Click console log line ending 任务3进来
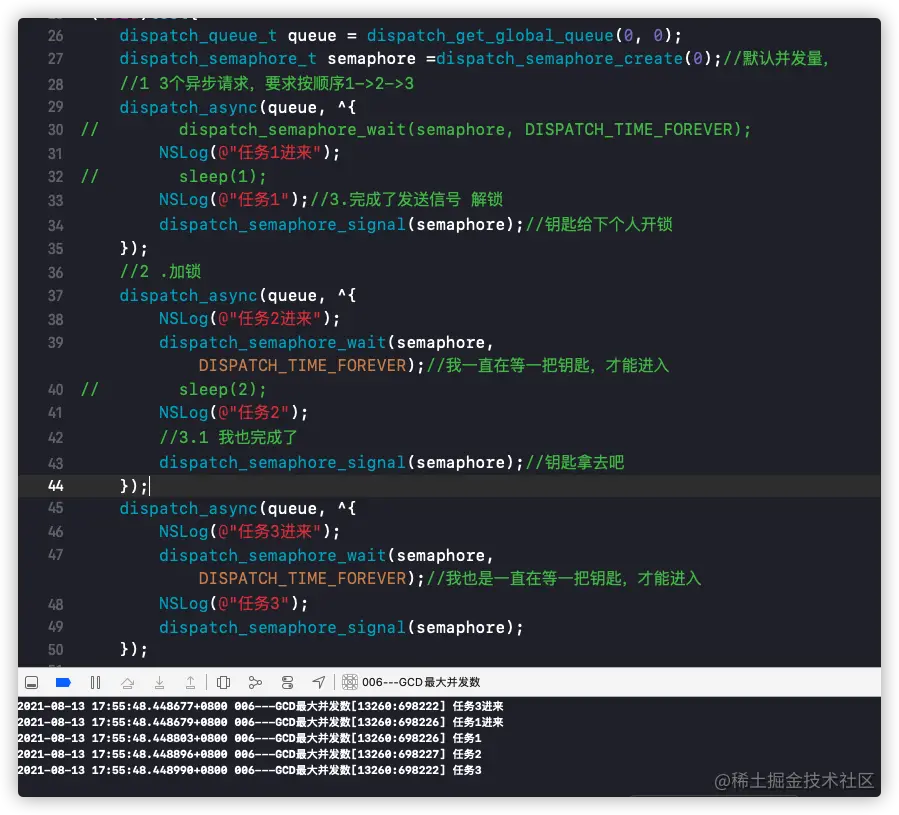 (x=260, y=706)
